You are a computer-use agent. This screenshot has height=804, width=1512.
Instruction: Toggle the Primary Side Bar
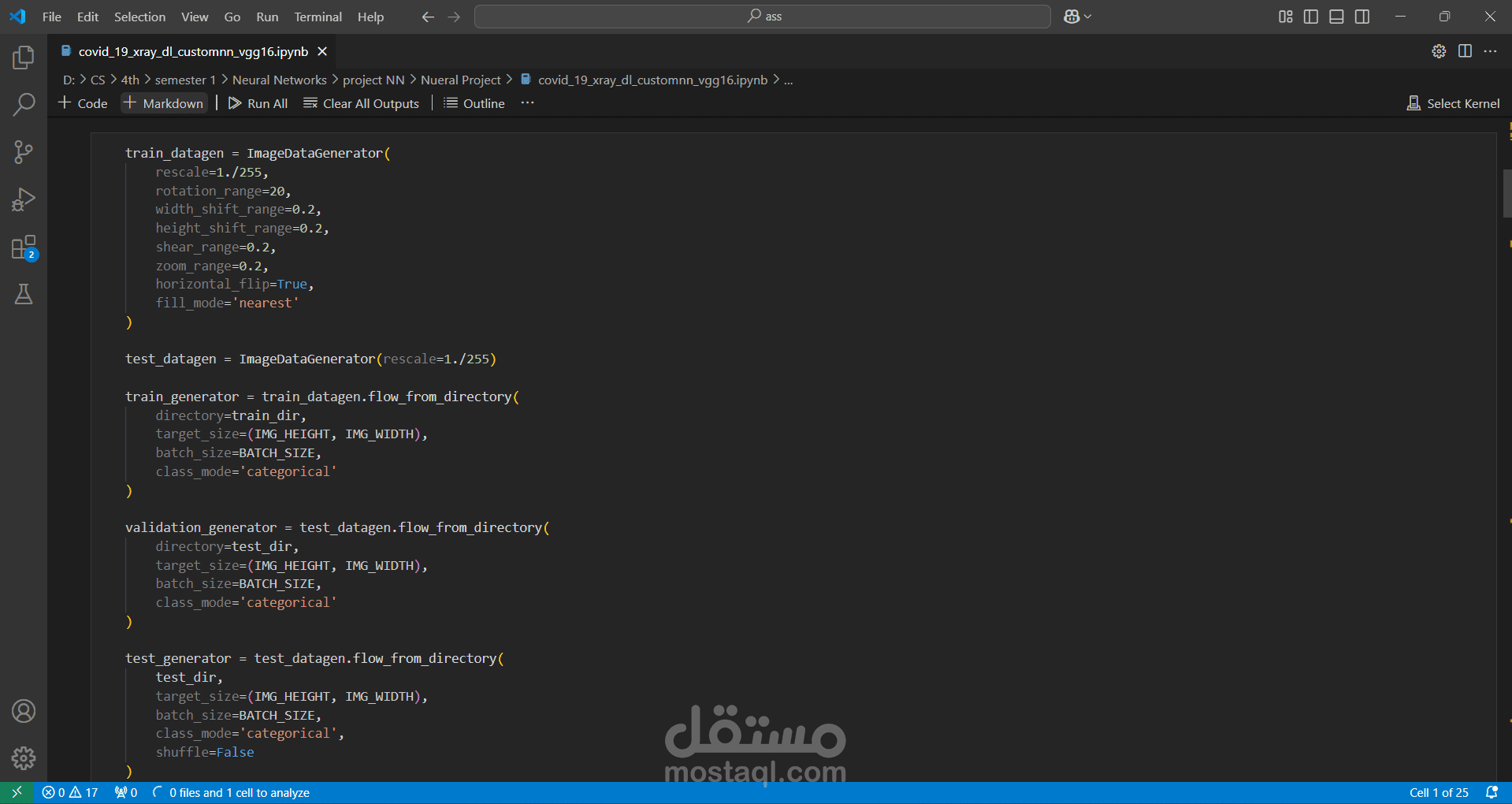coord(1311,17)
